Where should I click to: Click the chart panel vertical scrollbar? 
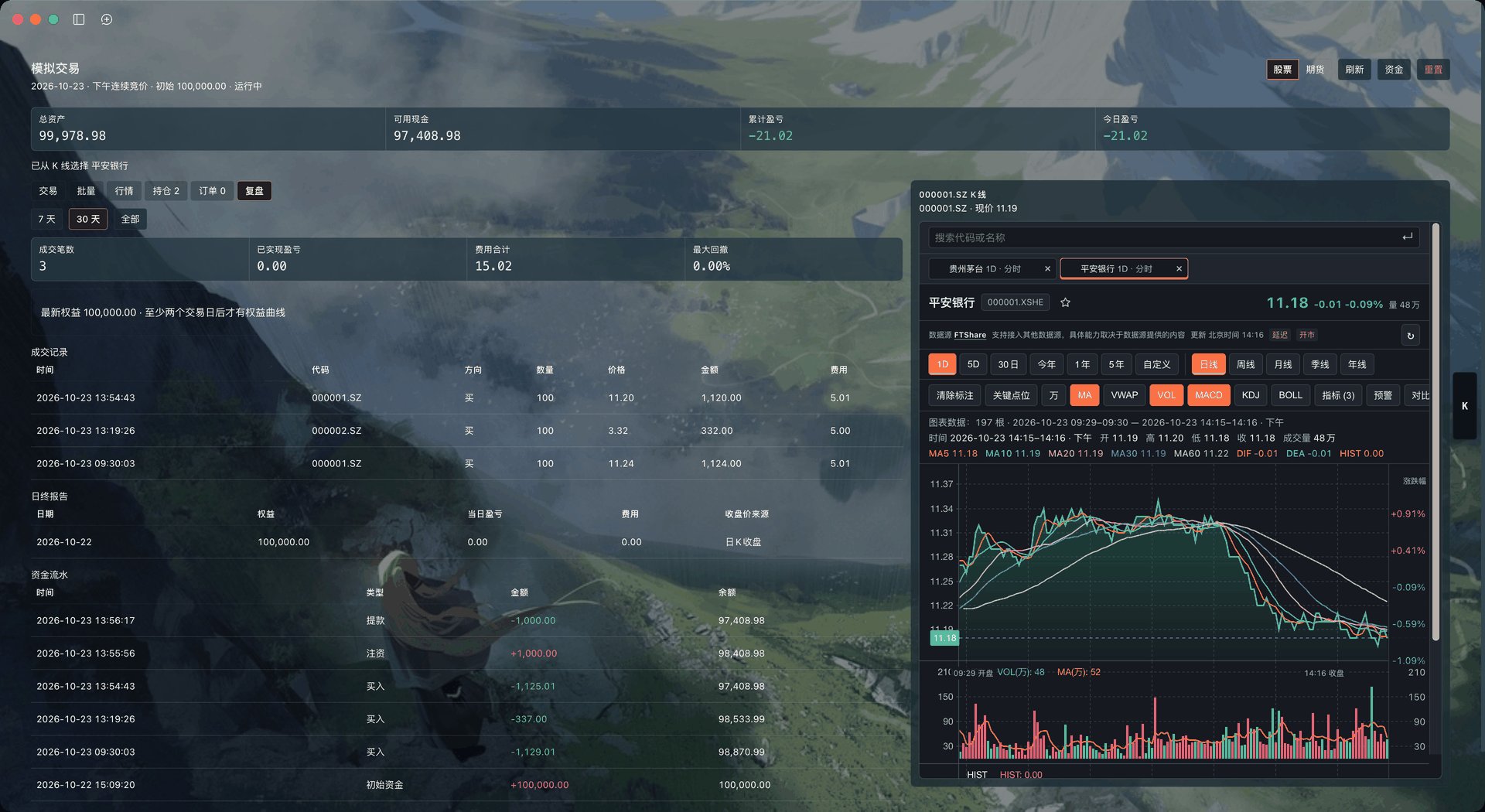(1435, 433)
